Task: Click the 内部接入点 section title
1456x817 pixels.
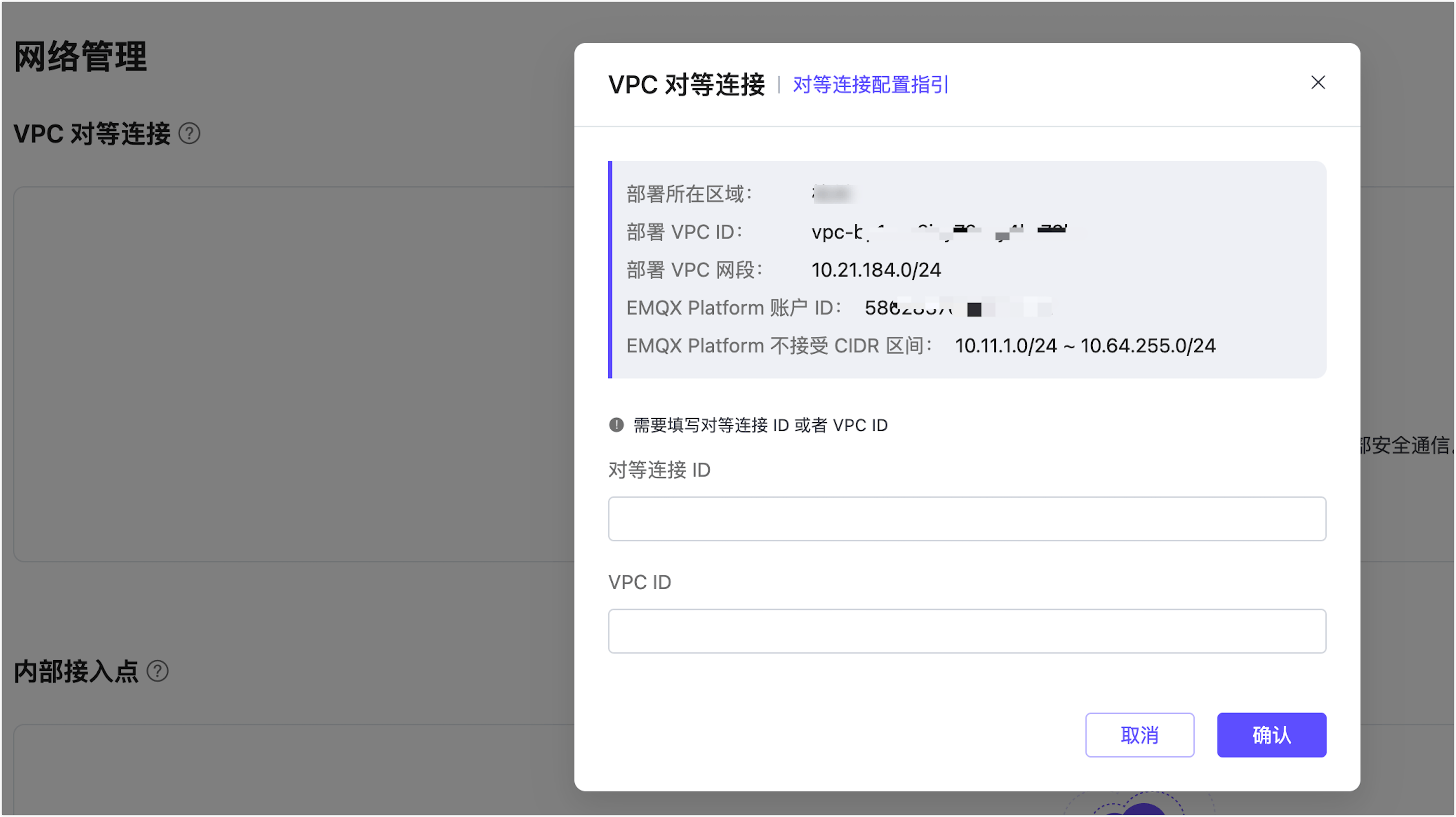Action: (x=76, y=671)
